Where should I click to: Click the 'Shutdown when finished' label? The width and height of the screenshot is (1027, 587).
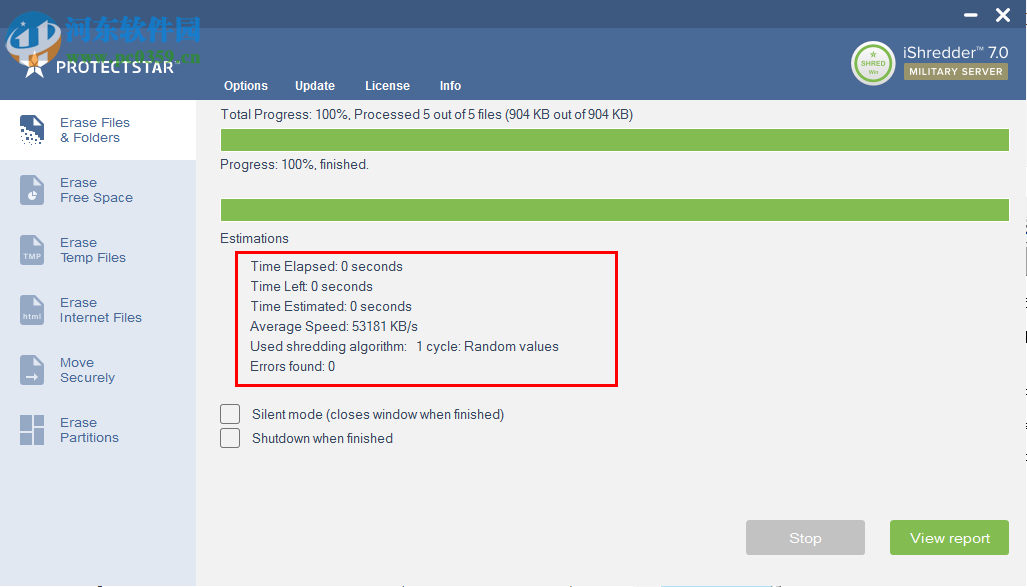point(322,438)
